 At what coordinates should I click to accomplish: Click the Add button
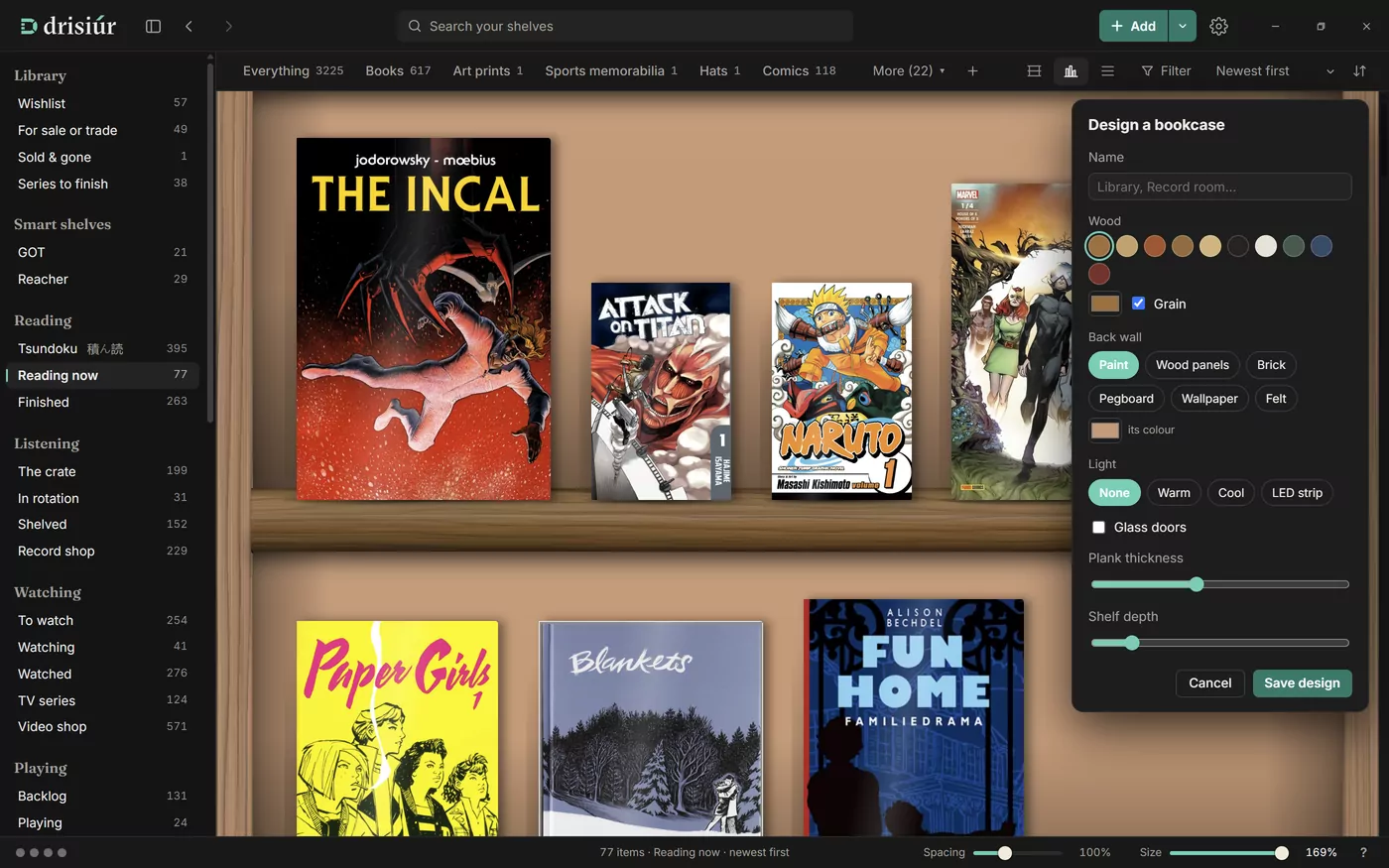coord(1133,27)
